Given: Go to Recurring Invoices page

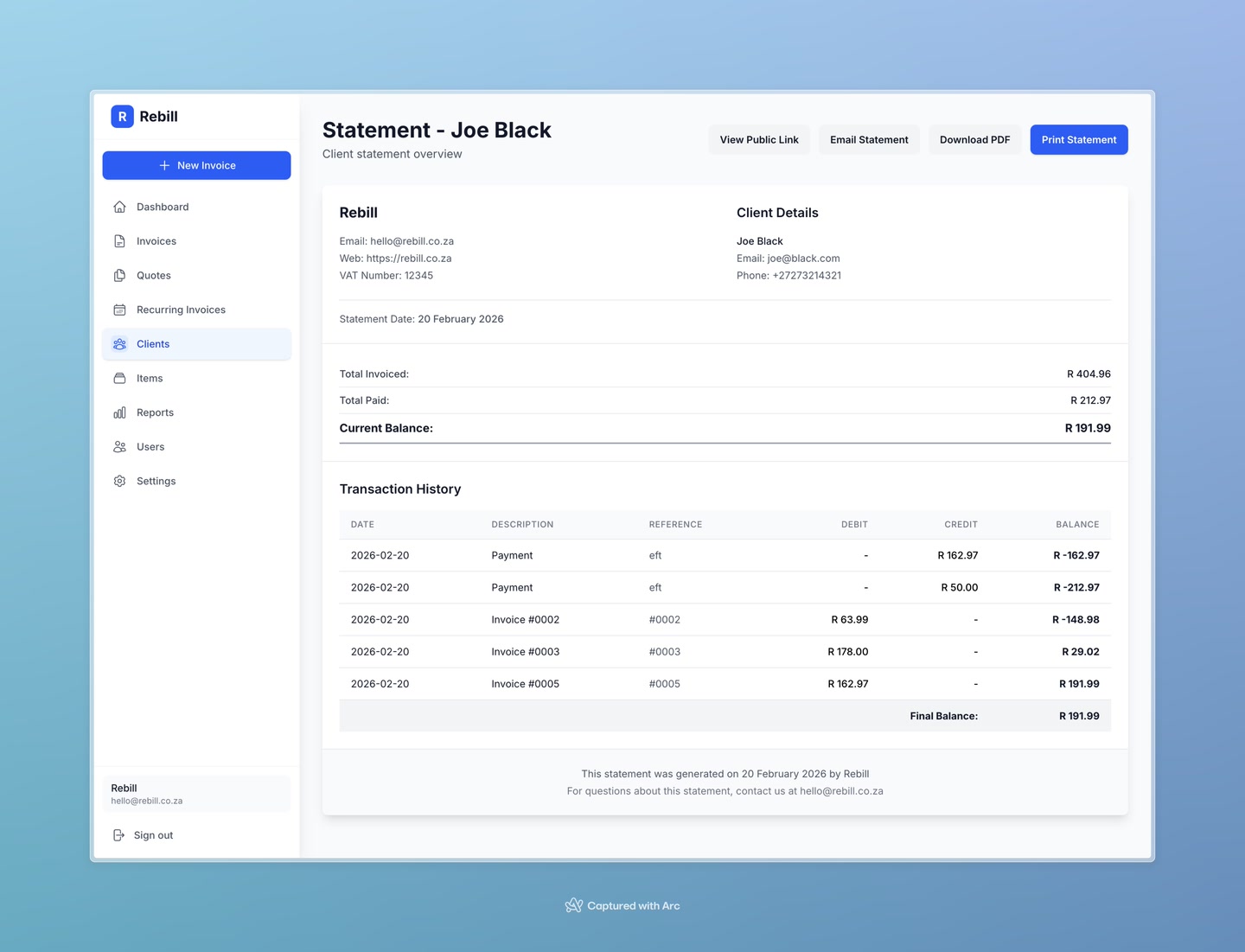Looking at the screenshot, I should [181, 310].
